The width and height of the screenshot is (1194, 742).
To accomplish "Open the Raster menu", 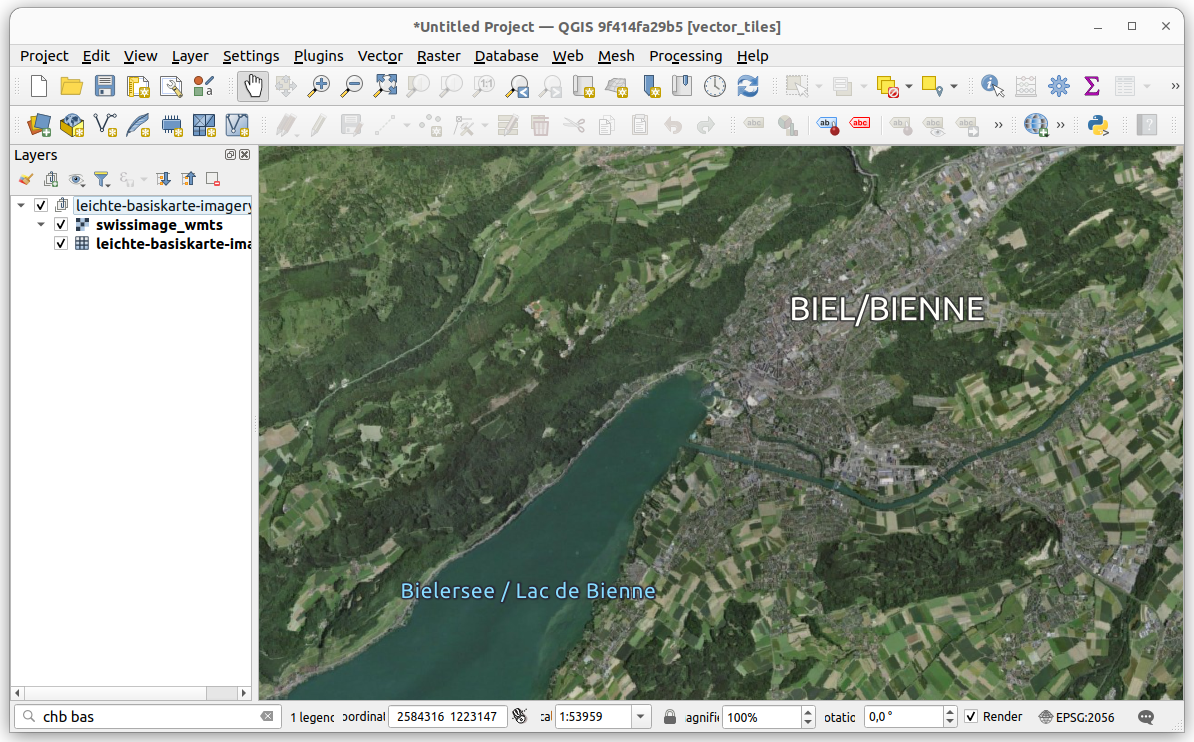I will 438,56.
